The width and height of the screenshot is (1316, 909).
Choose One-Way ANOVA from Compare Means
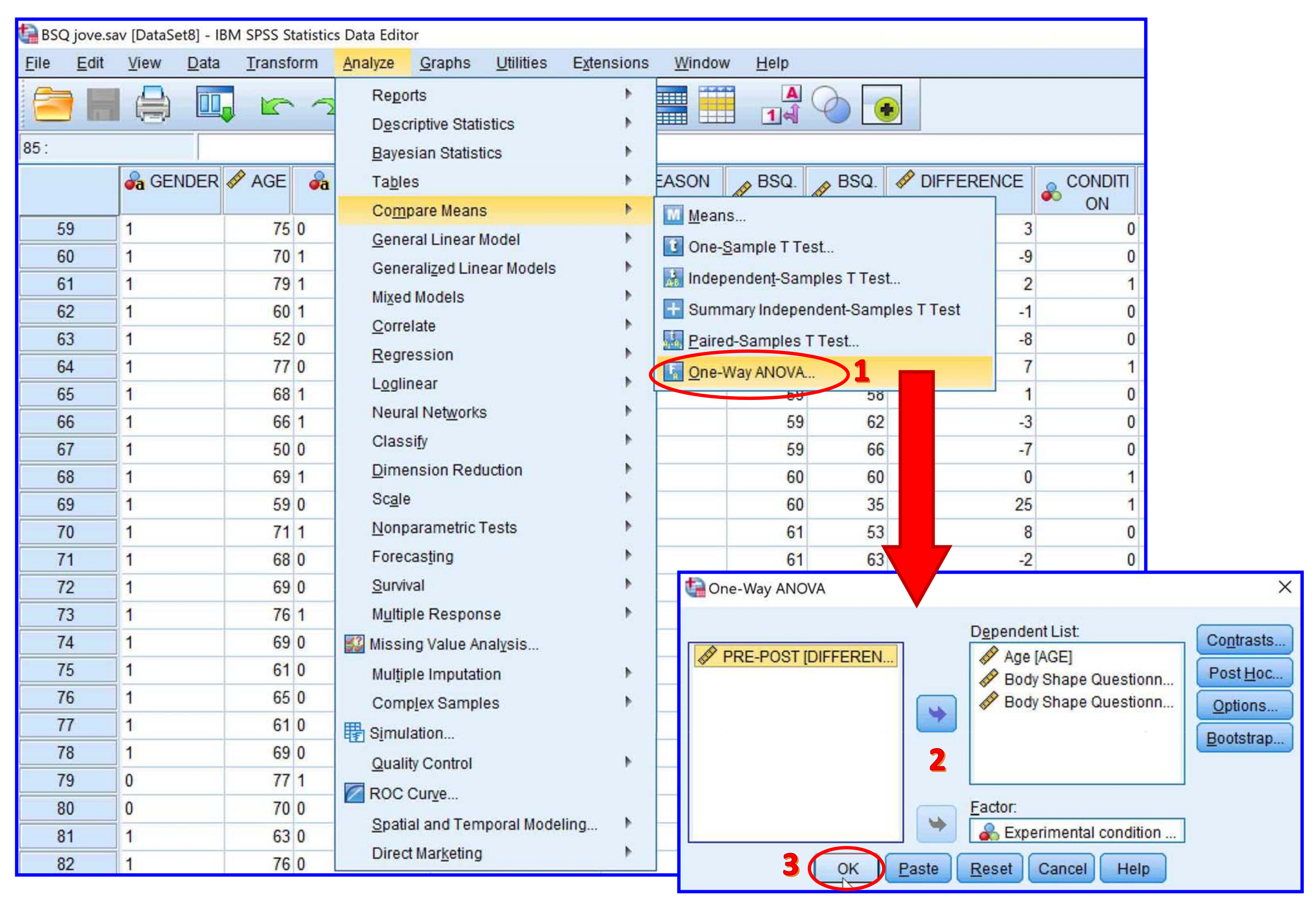coord(751,373)
